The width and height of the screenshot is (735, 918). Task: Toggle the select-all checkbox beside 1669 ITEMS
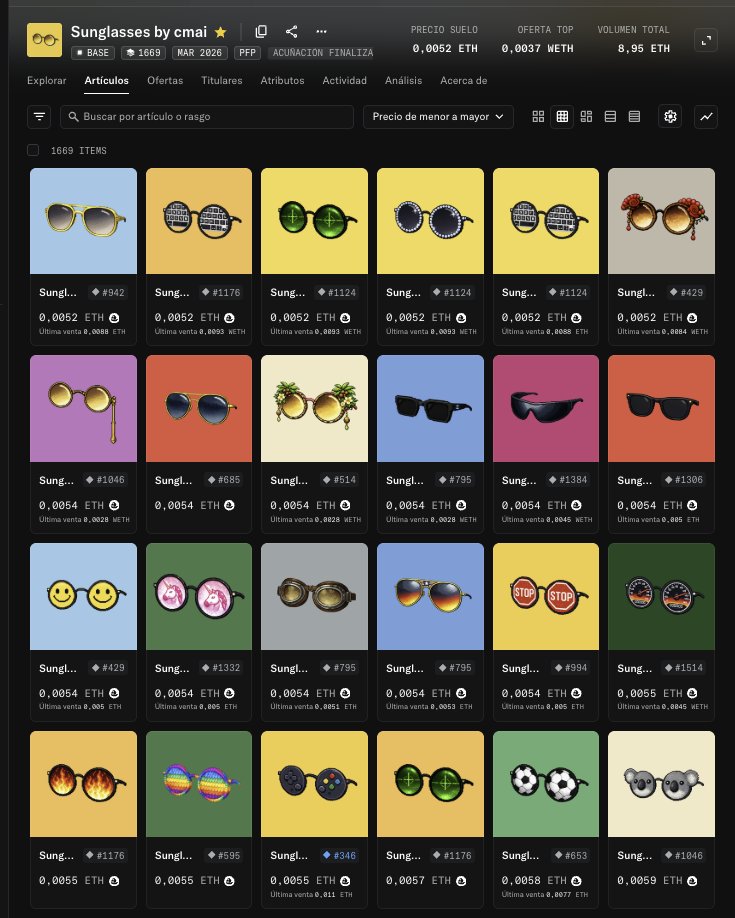(x=33, y=150)
